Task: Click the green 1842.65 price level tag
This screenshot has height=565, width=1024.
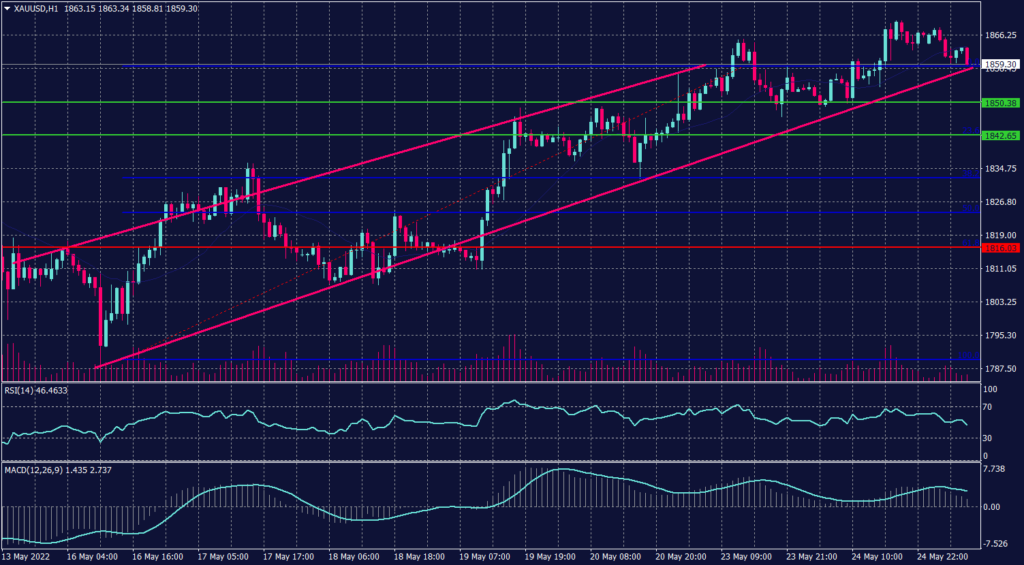Action: [999, 135]
